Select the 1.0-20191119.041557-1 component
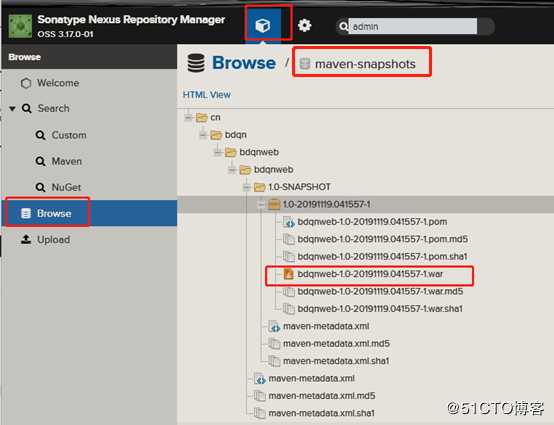This screenshot has height=425, width=554. point(326,204)
